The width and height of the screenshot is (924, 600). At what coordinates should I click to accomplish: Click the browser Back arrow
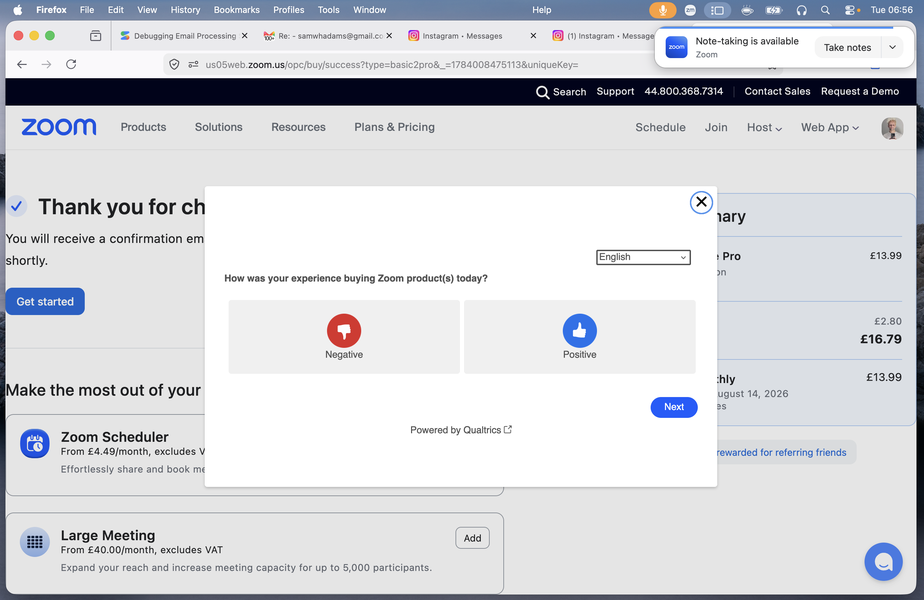pyautogui.click(x=22, y=64)
